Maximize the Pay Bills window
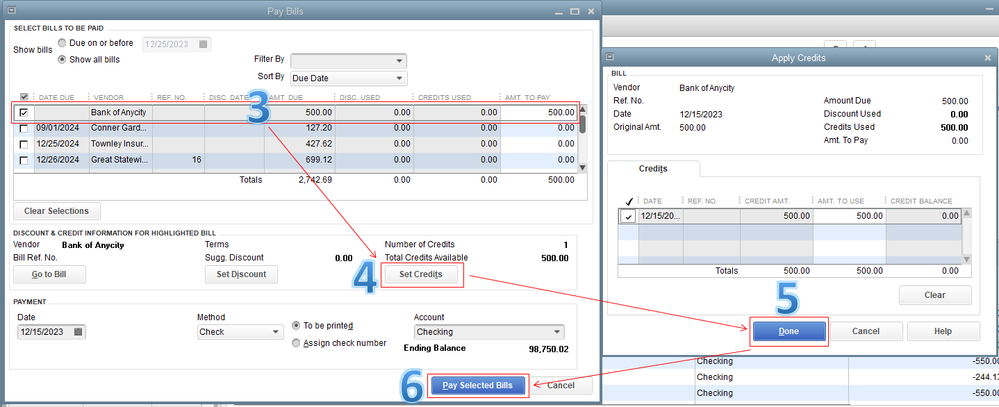Viewport: 999px width, 407px height. point(575,11)
